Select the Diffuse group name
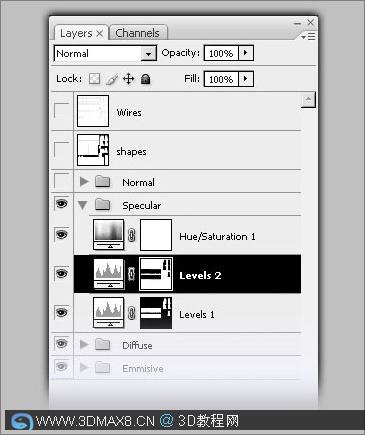This screenshot has width=365, height=435. pos(137,345)
